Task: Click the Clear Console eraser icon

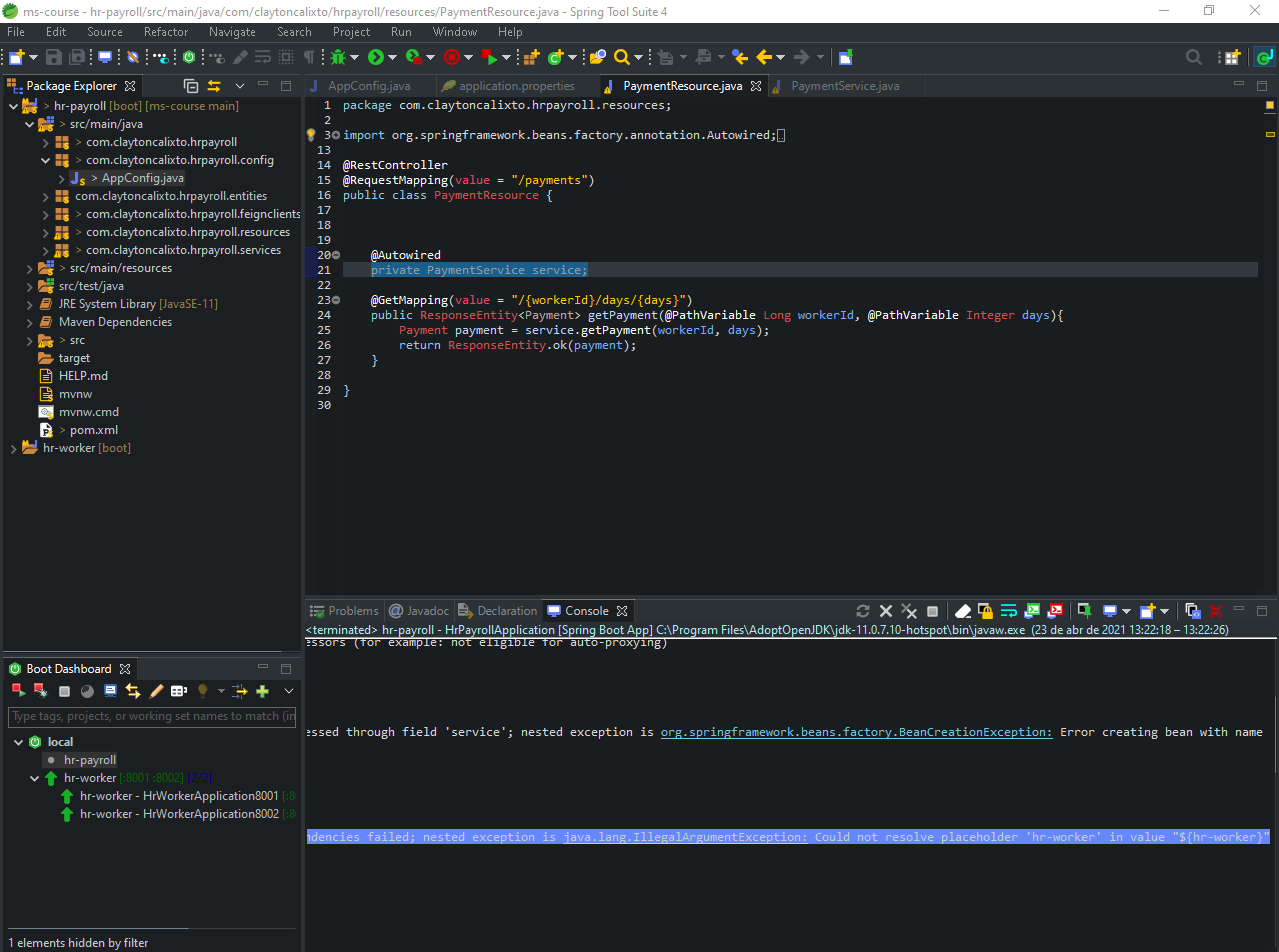Action: 963,611
